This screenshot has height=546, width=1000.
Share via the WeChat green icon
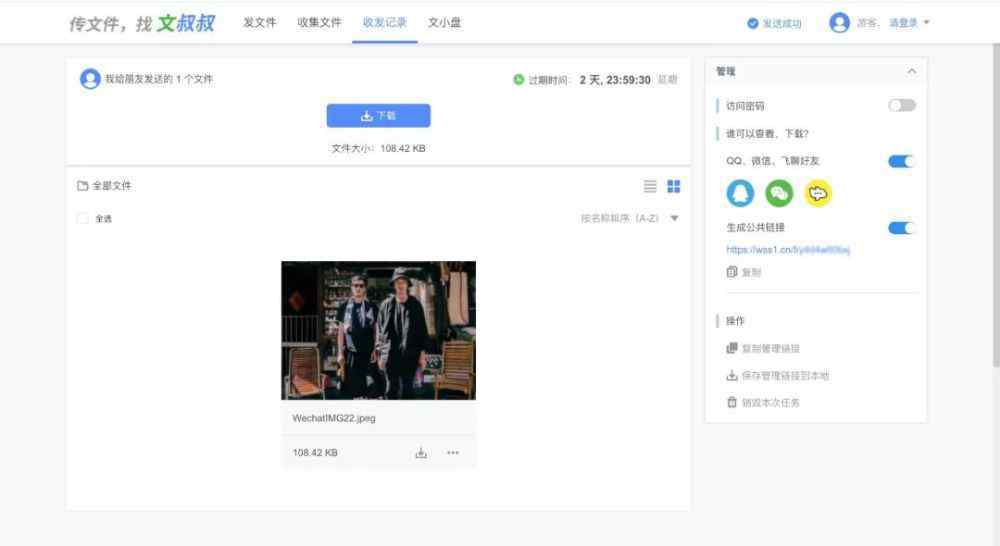779,193
